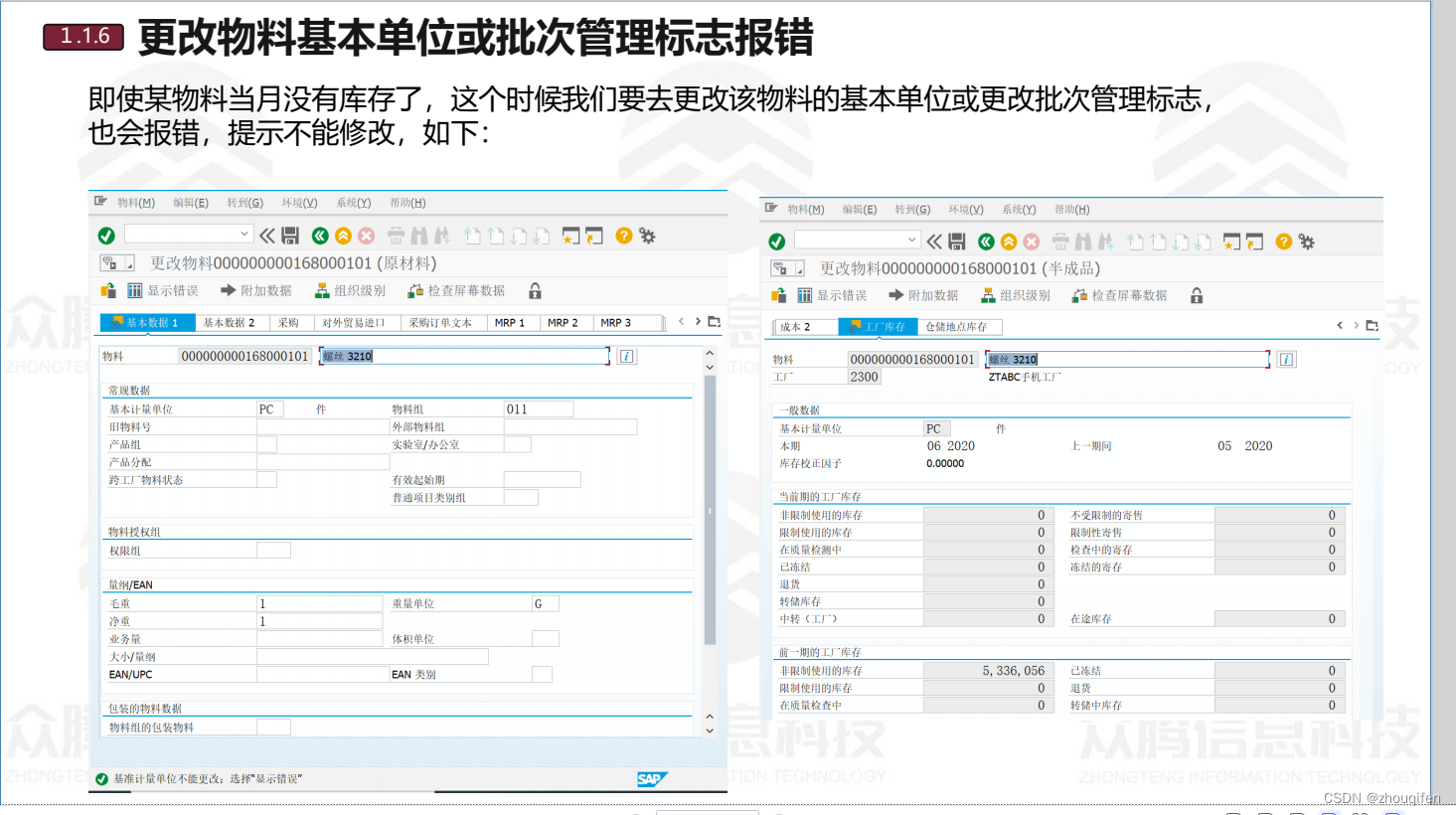
Task: Click green checkmark Enter icon in left window
Action: click(106, 236)
